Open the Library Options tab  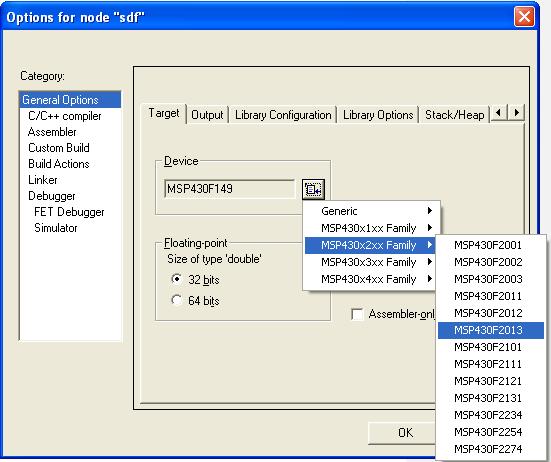point(378,115)
